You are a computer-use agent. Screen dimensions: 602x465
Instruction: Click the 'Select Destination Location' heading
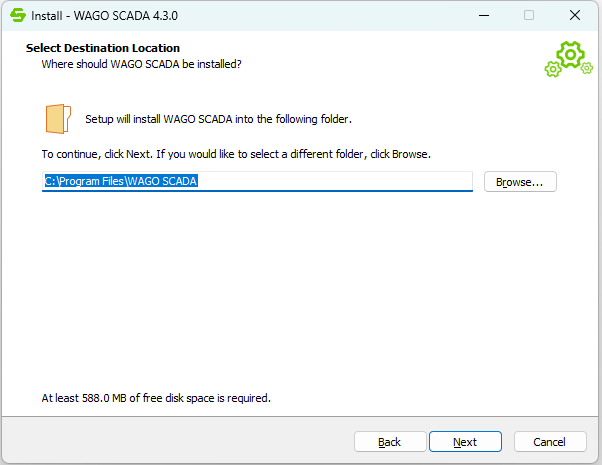103,48
